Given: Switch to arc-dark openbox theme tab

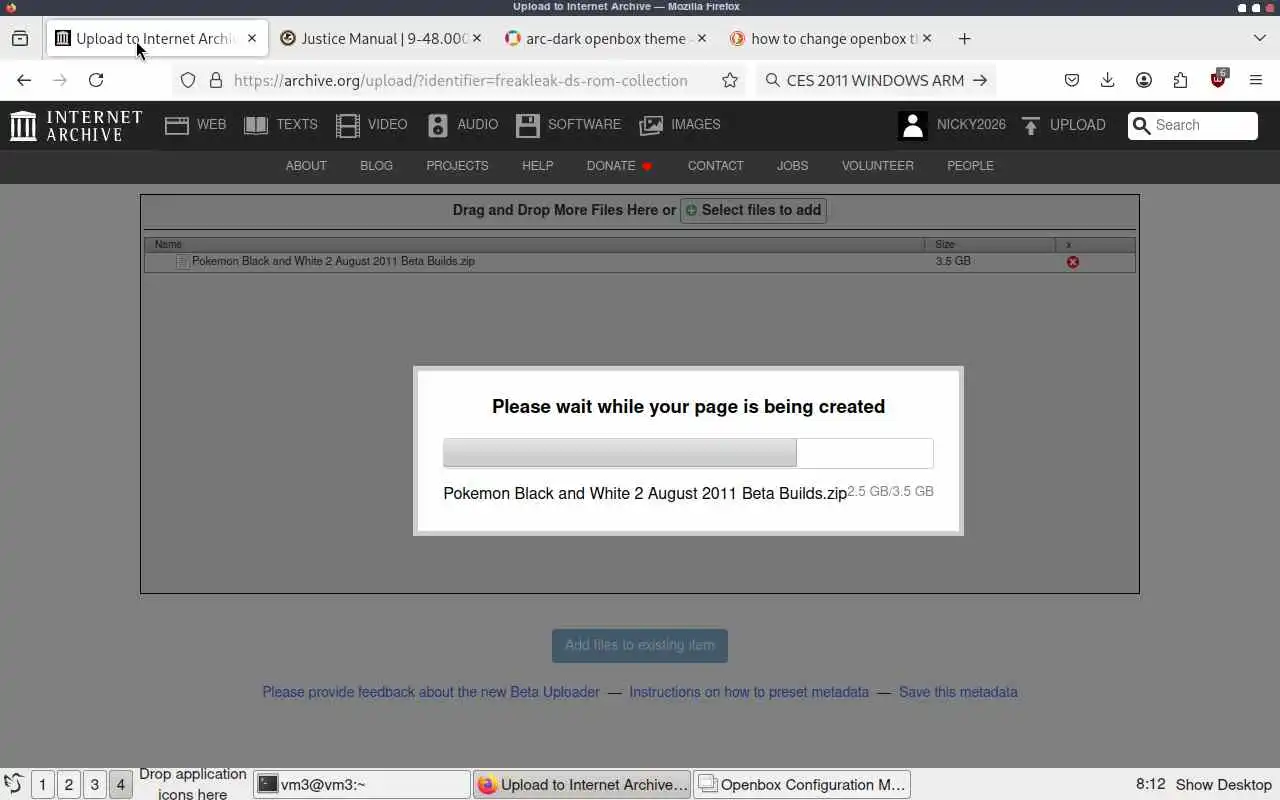Looking at the screenshot, I should click(607, 39).
